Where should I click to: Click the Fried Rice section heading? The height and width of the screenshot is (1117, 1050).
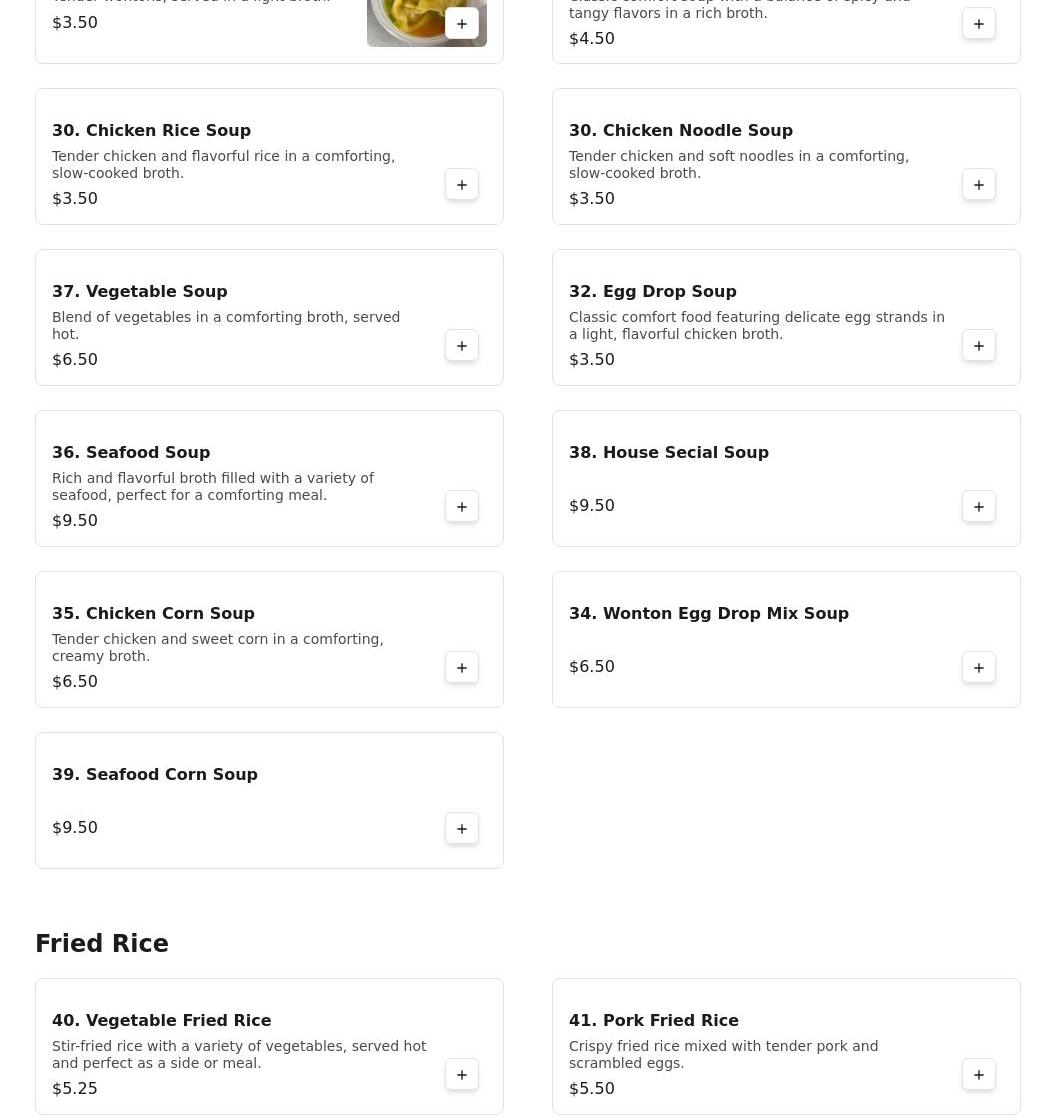point(102,943)
